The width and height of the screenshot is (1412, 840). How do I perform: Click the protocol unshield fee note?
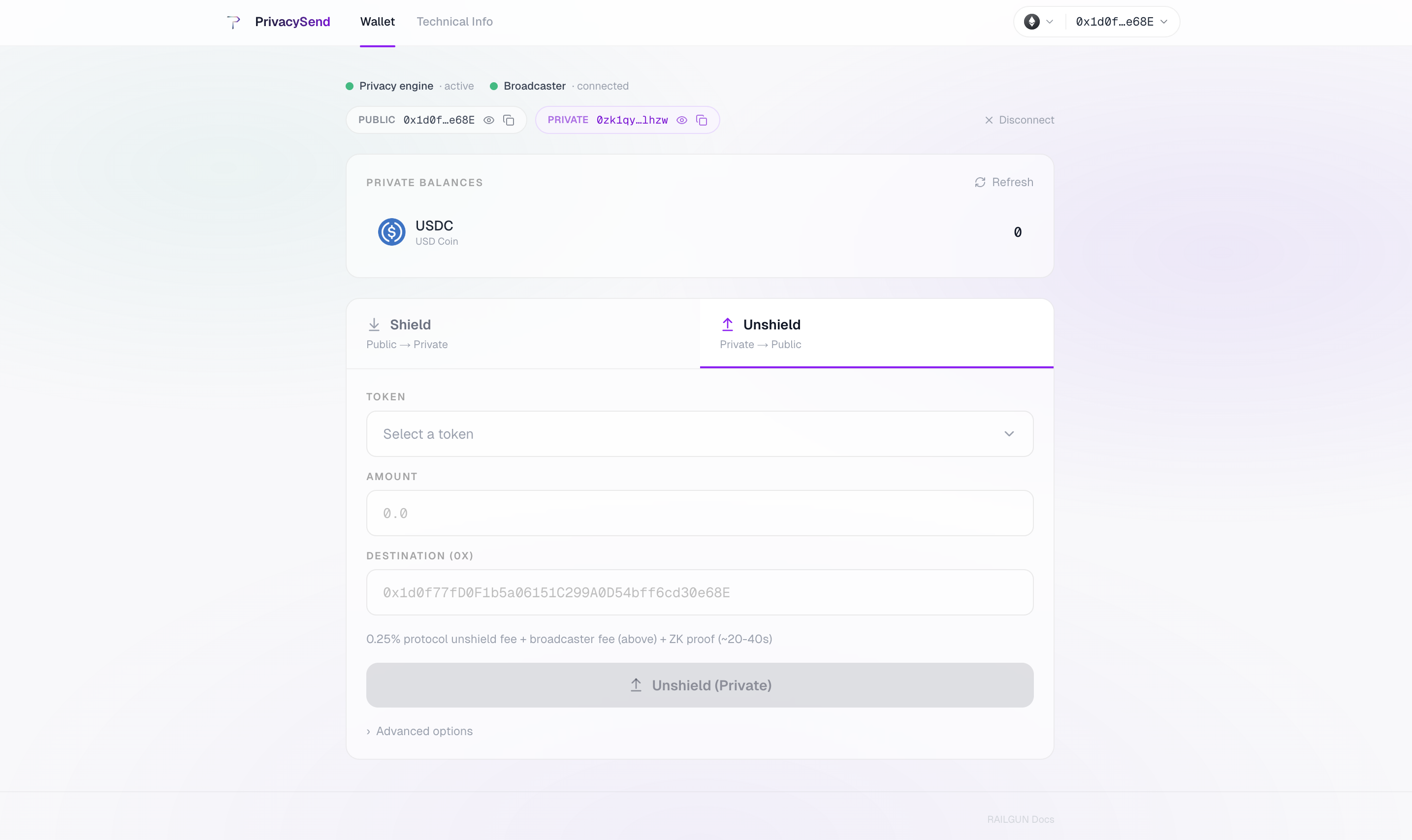pyautogui.click(x=569, y=639)
